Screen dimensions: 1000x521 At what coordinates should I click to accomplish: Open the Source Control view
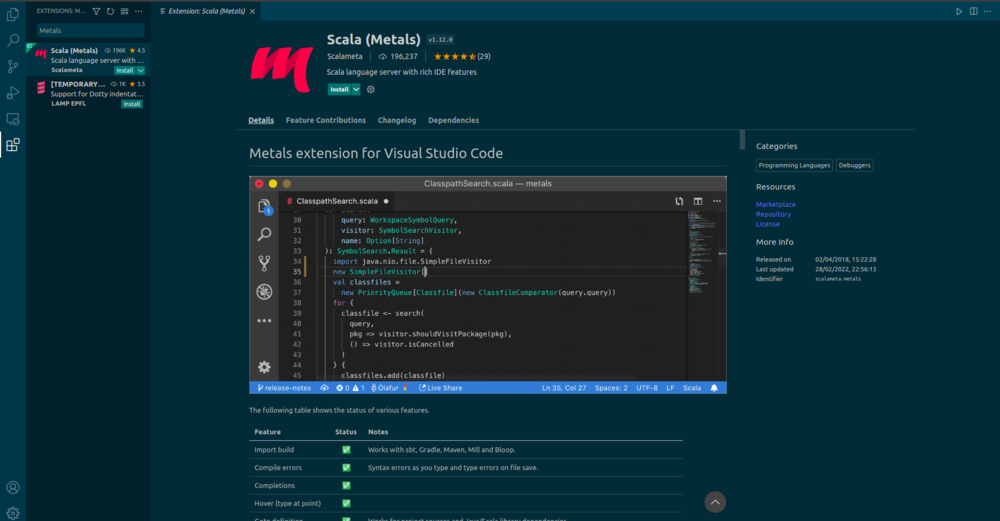pyautogui.click(x=13, y=66)
